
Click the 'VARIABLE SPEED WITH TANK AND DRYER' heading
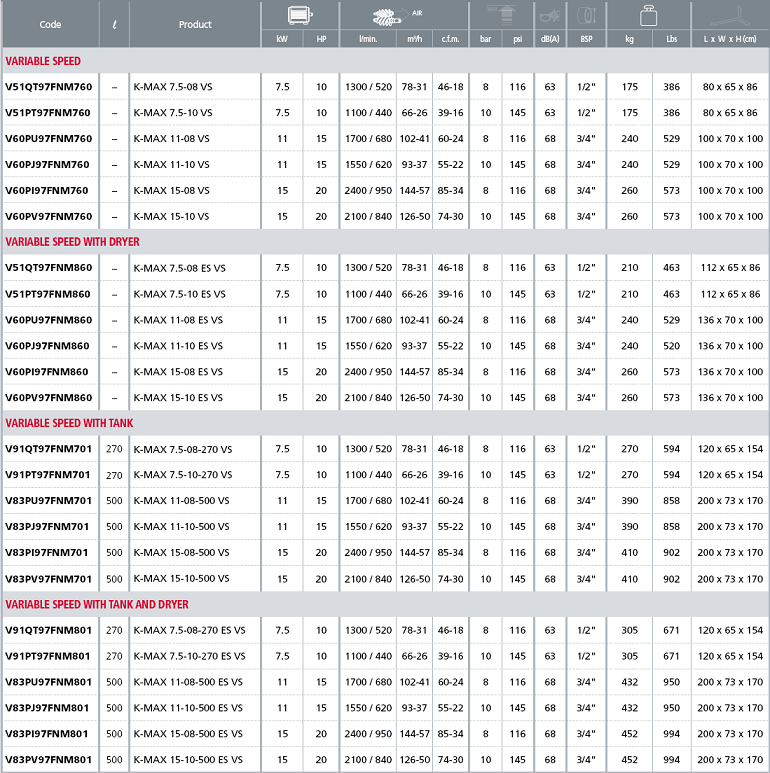[x=97, y=604]
